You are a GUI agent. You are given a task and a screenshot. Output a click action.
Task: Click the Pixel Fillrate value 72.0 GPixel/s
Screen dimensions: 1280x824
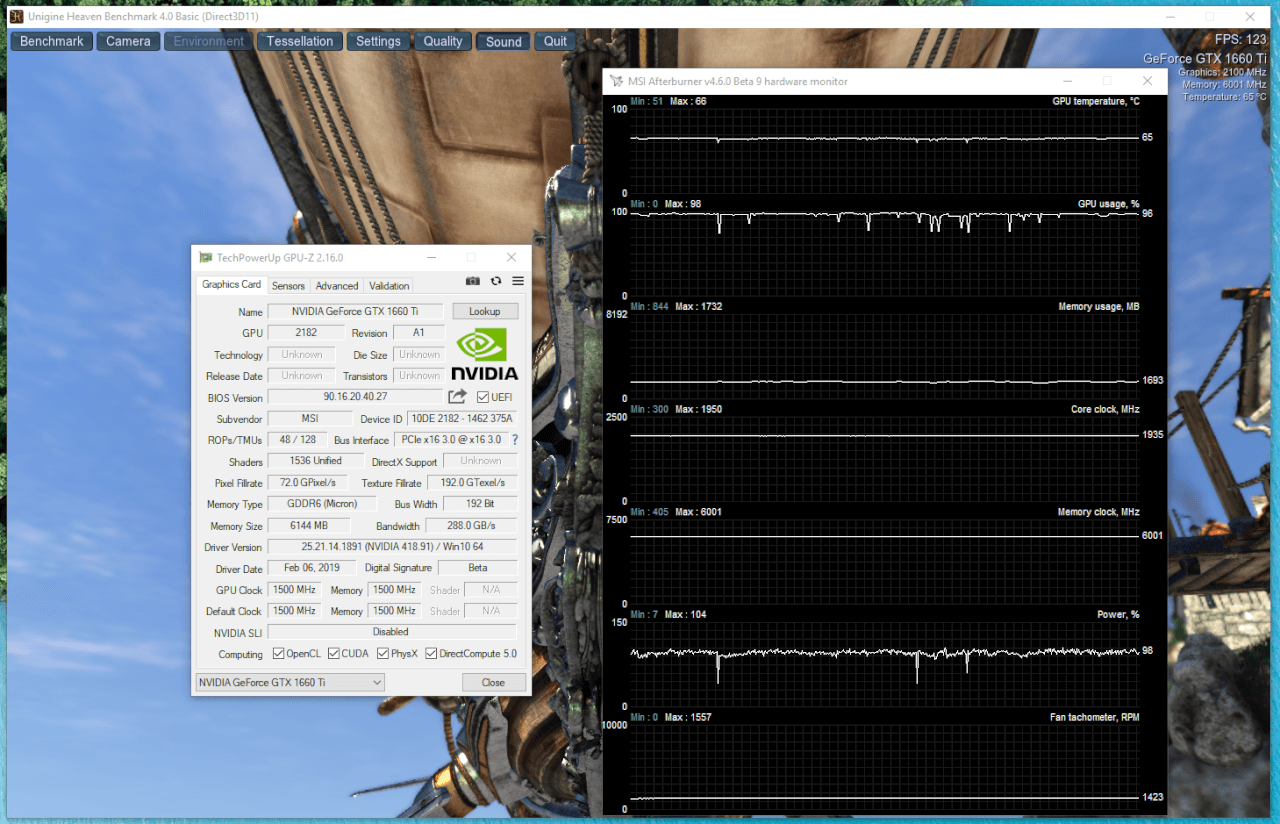pyautogui.click(x=309, y=483)
